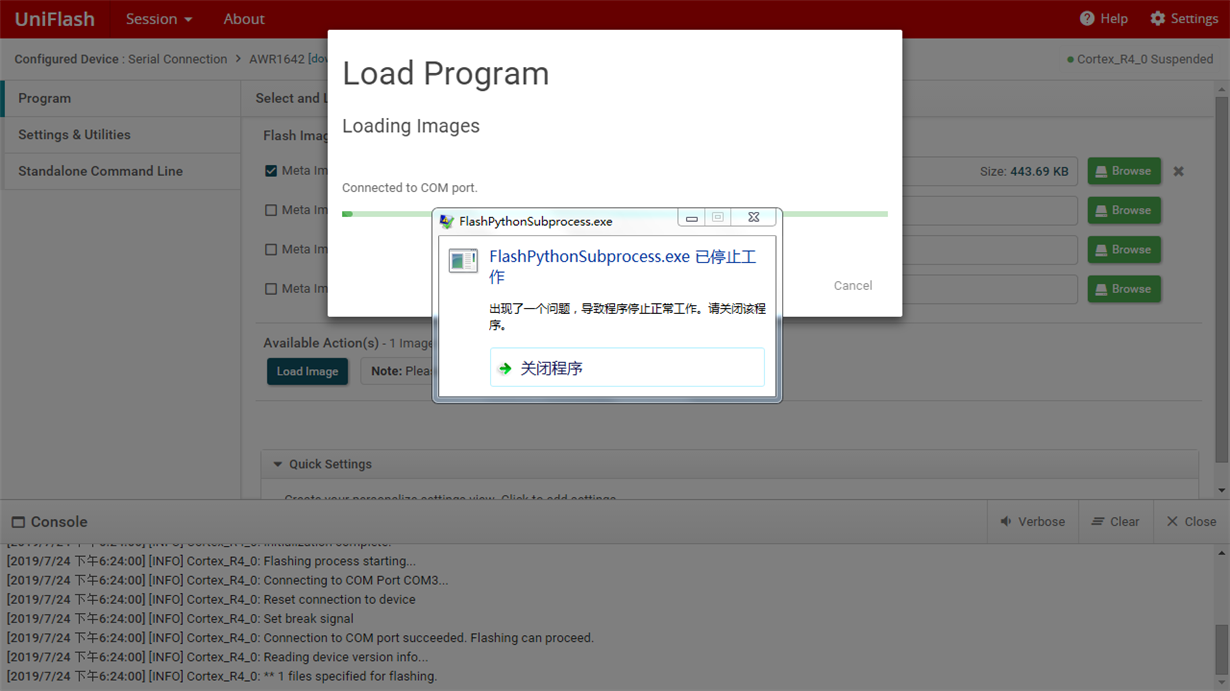1230x691 pixels.
Task: Click the Console panel icon
Action: pos(18,522)
